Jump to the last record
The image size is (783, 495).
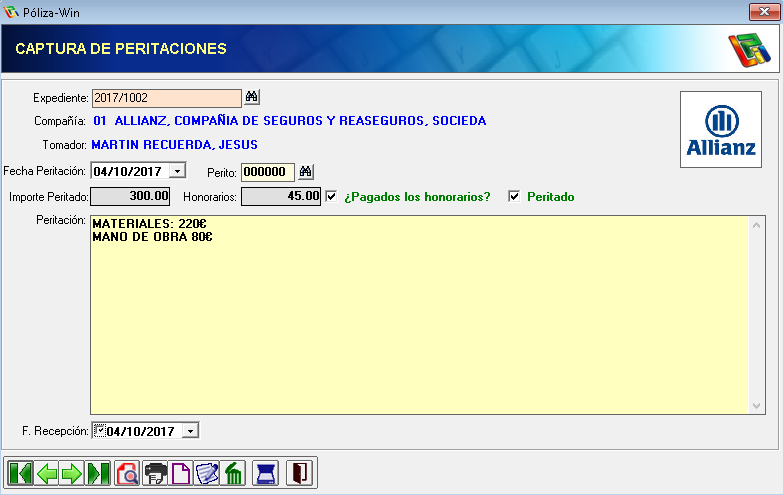98,473
